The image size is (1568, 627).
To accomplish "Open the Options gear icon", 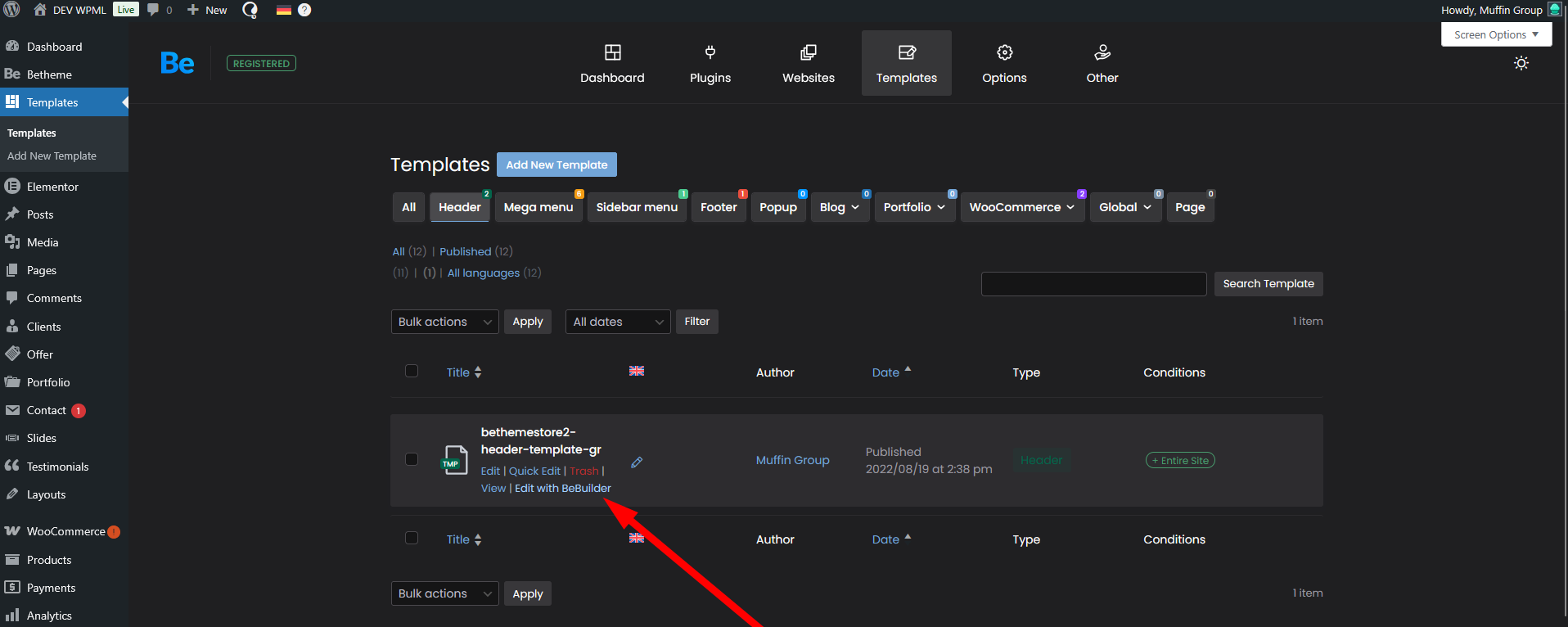I will click(x=1004, y=53).
